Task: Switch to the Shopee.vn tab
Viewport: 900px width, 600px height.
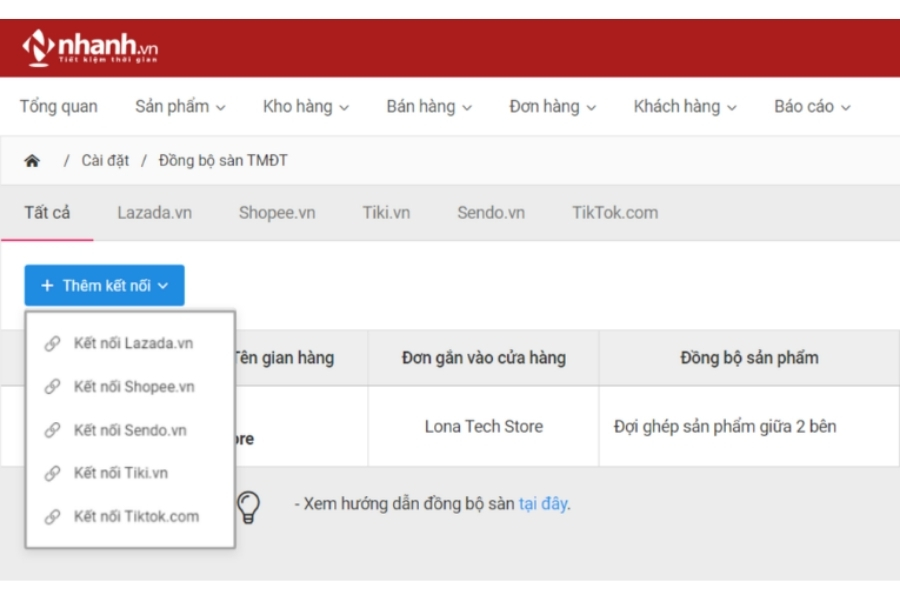Action: click(x=277, y=213)
